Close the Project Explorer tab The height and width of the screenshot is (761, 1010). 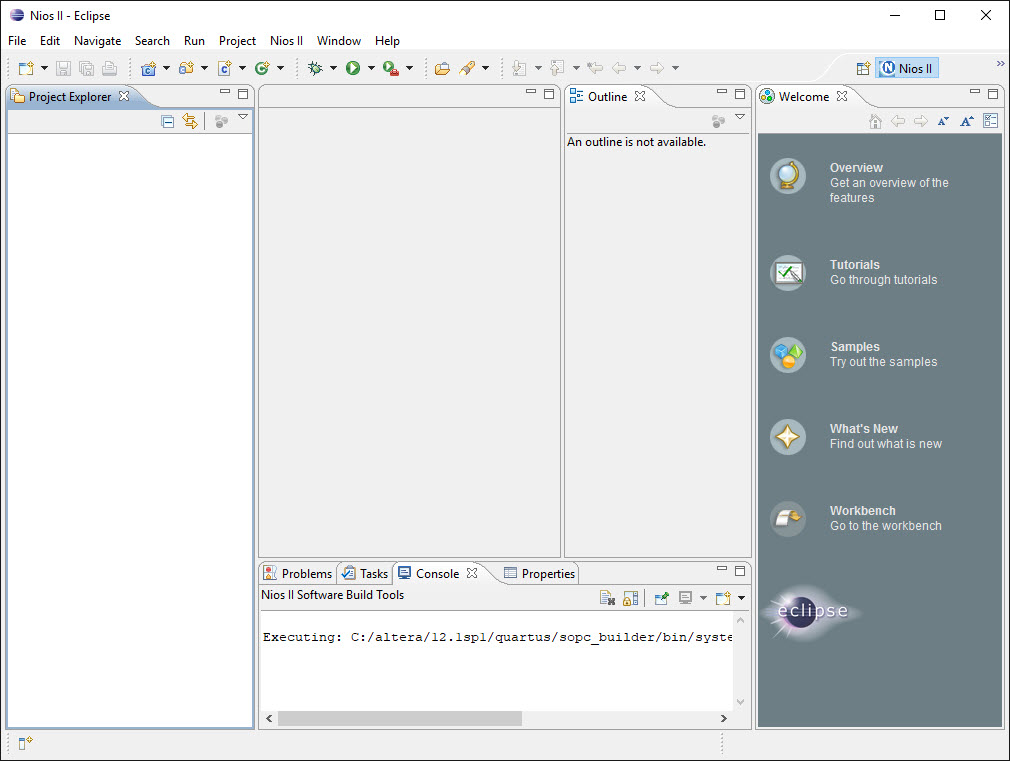pyautogui.click(x=124, y=96)
